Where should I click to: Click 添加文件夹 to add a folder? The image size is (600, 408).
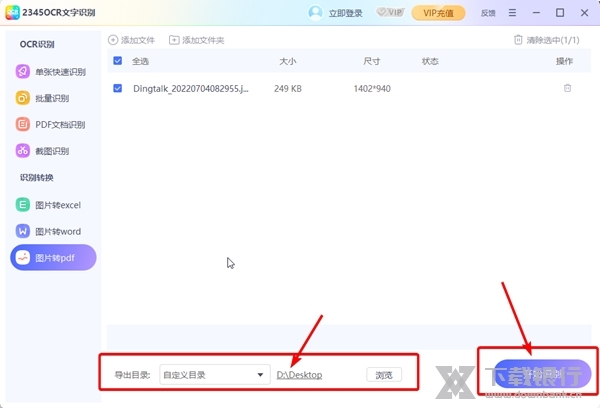click(197, 40)
